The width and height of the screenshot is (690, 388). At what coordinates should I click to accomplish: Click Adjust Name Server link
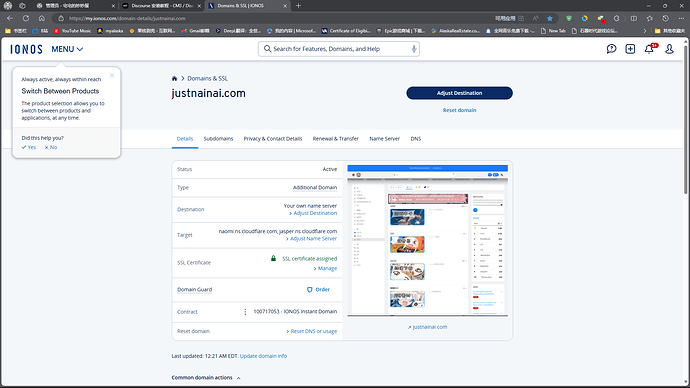coord(311,239)
